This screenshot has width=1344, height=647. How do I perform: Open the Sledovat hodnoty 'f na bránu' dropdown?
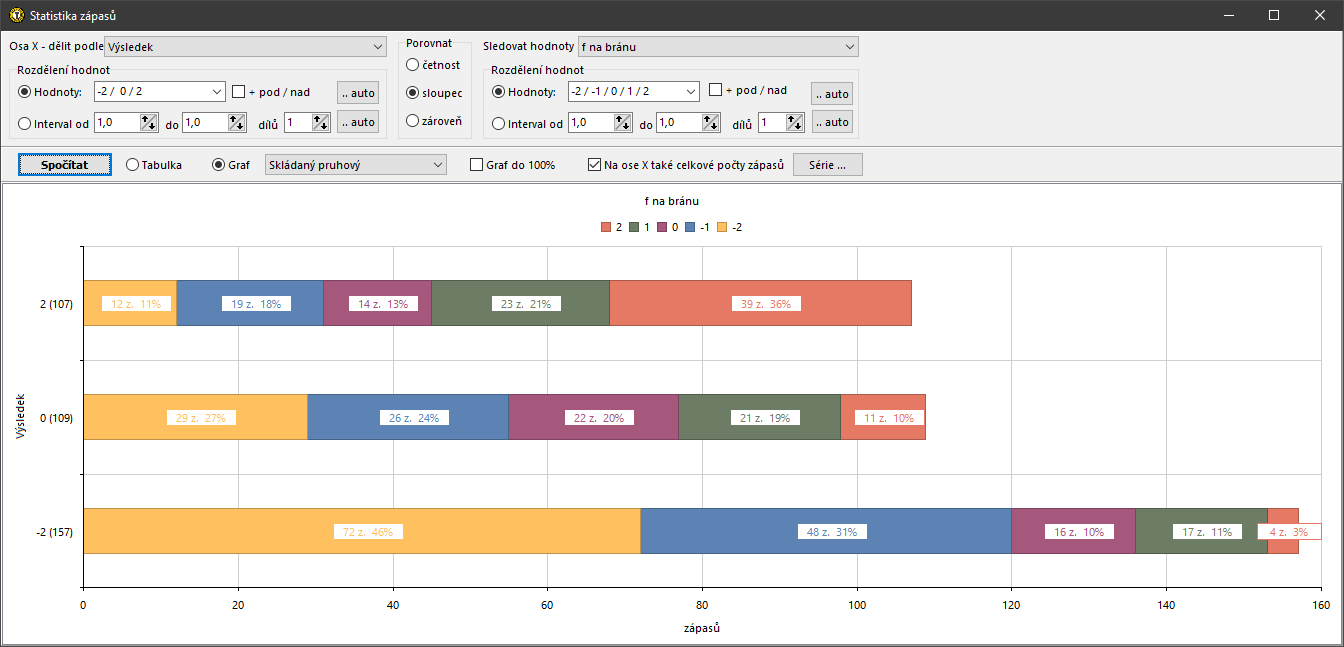point(718,46)
